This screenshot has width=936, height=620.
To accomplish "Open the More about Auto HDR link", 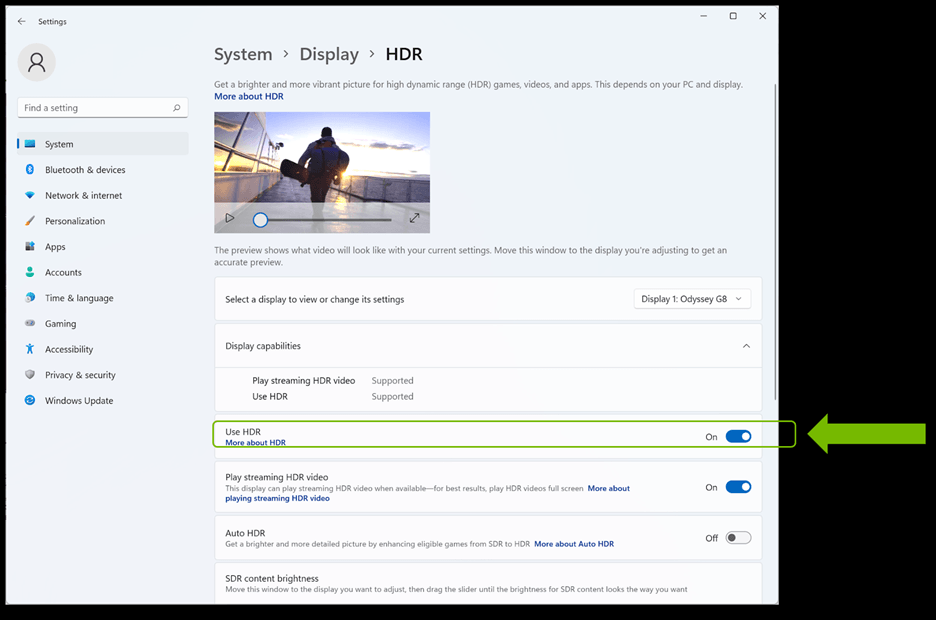I will (574, 544).
